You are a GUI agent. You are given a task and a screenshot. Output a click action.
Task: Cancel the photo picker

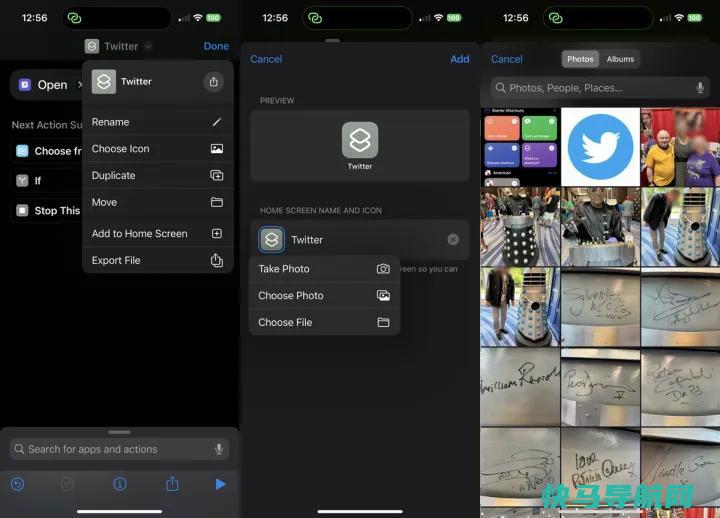pyautogui.click(x=506, y=59)
